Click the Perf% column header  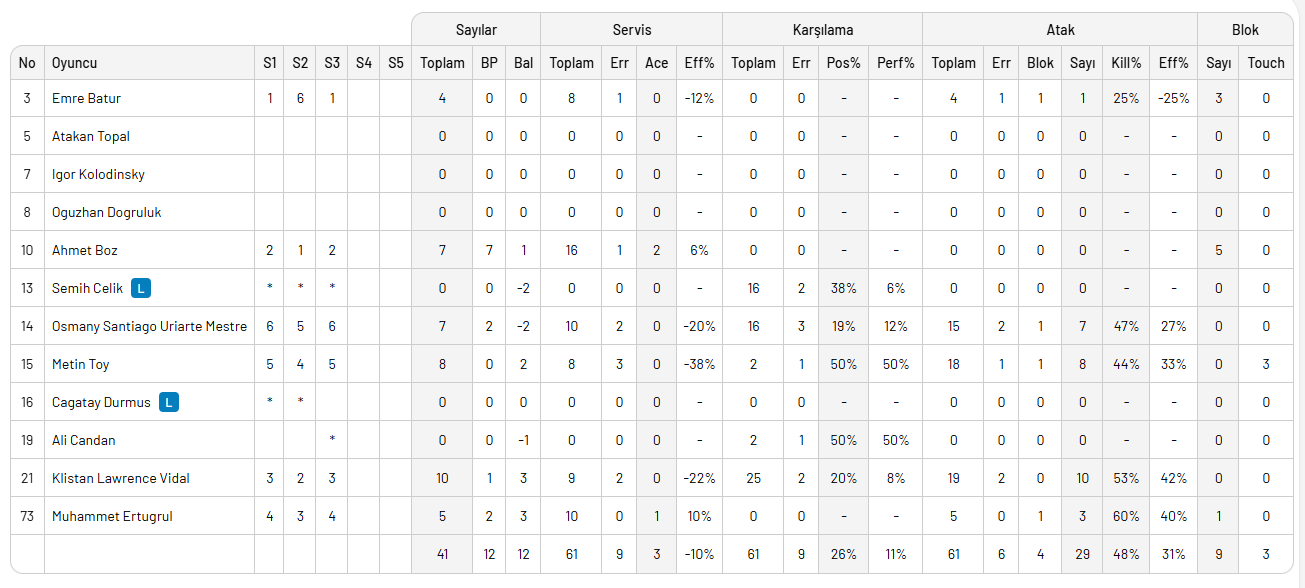pyautogui.click(x=895, y=63)
